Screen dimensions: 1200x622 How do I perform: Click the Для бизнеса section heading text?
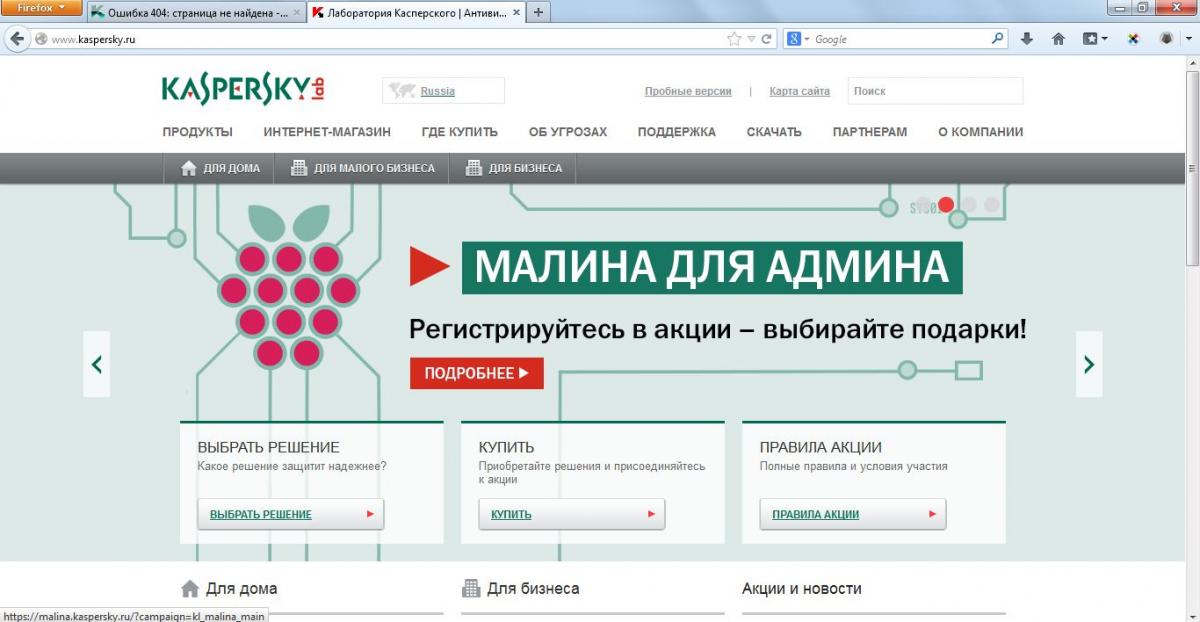[x=533, y=589]
